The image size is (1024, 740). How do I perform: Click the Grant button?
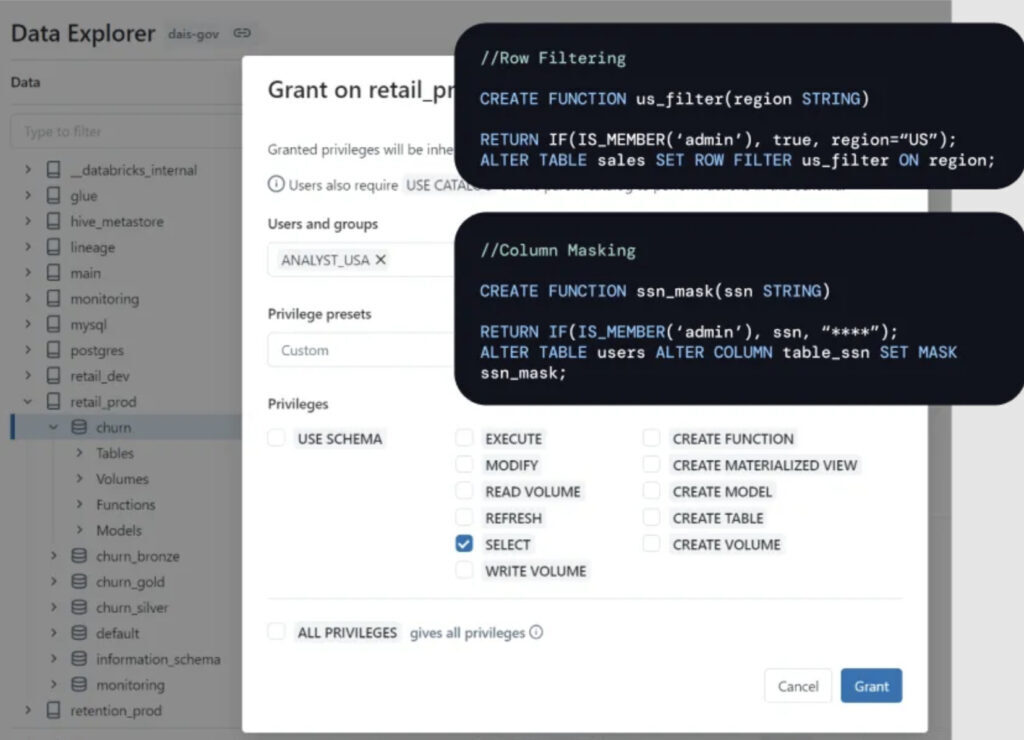pos(871,686)
